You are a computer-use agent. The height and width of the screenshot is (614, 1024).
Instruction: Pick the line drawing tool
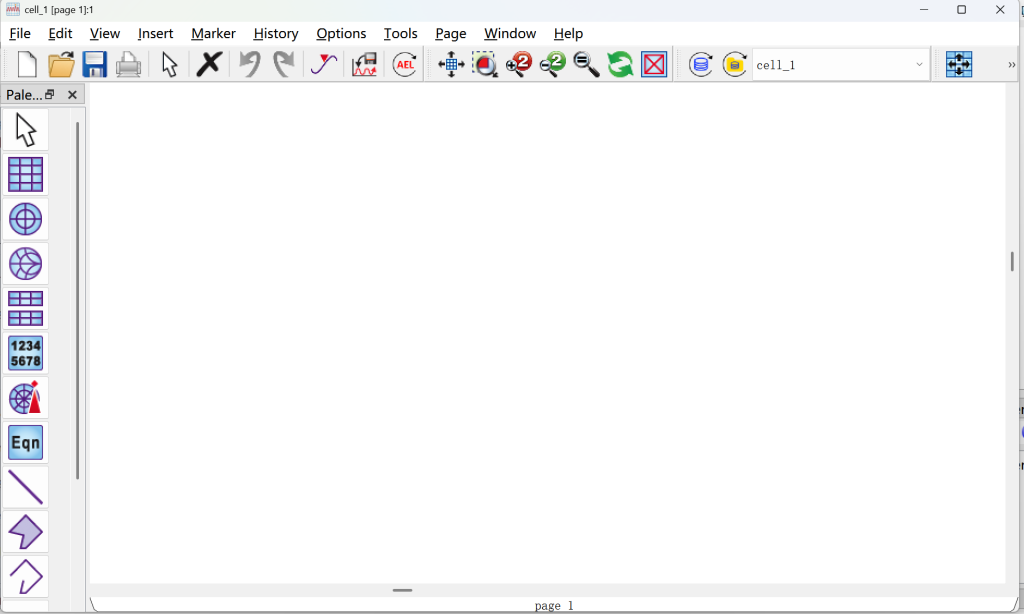25,487
